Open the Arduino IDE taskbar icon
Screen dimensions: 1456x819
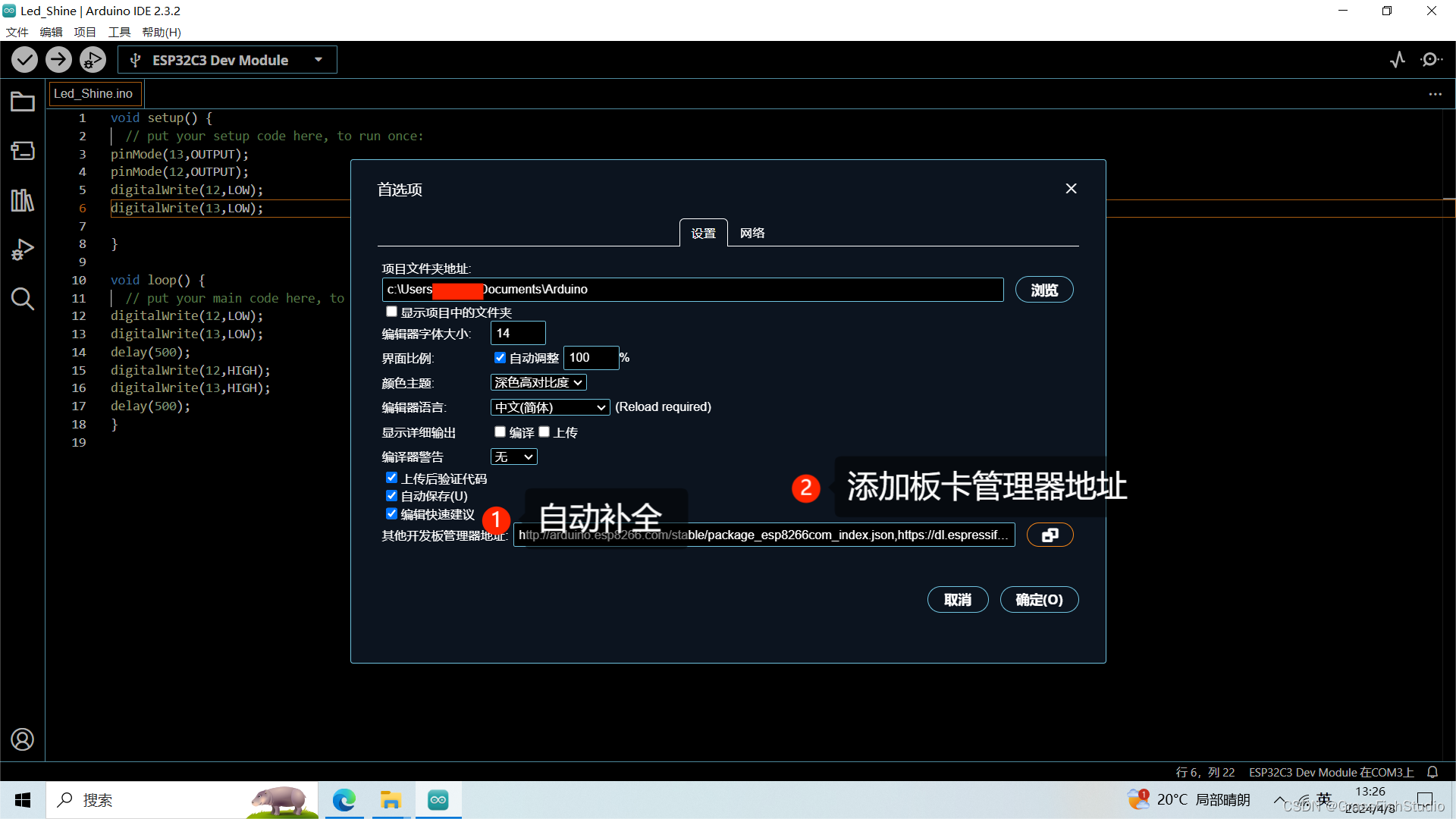pos(438,799)
